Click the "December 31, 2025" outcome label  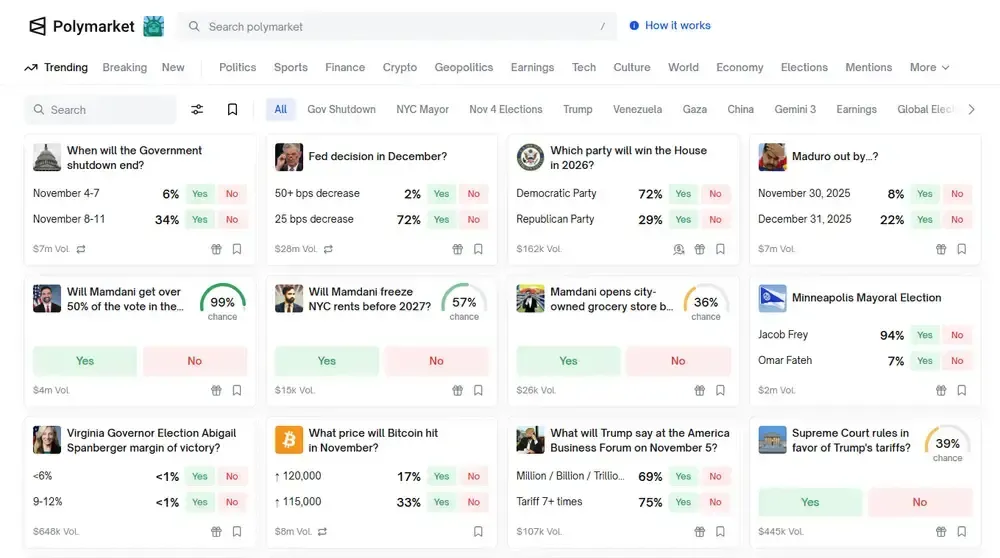click(805, 219)
